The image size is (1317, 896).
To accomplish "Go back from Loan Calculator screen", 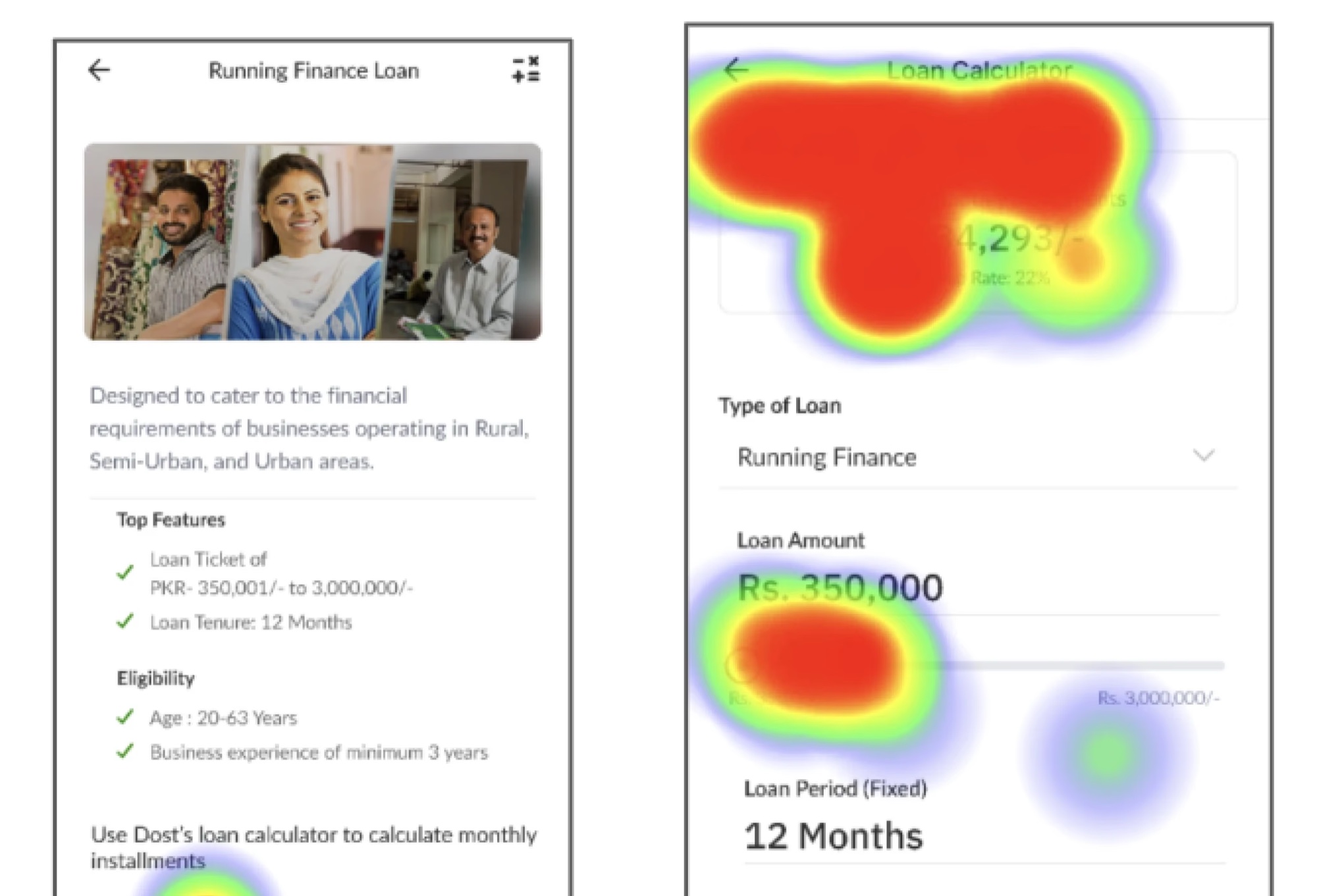I will [736, 69].
